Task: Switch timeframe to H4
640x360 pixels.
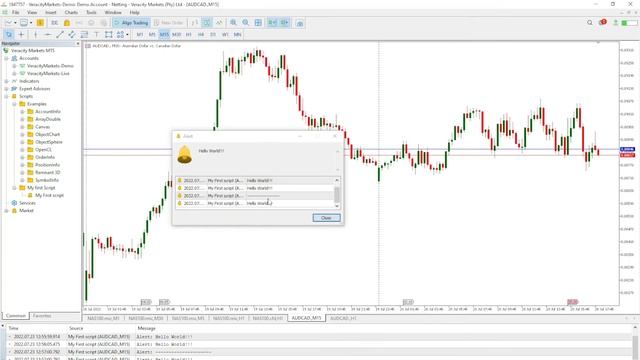Action: click(x=201, y=35)
